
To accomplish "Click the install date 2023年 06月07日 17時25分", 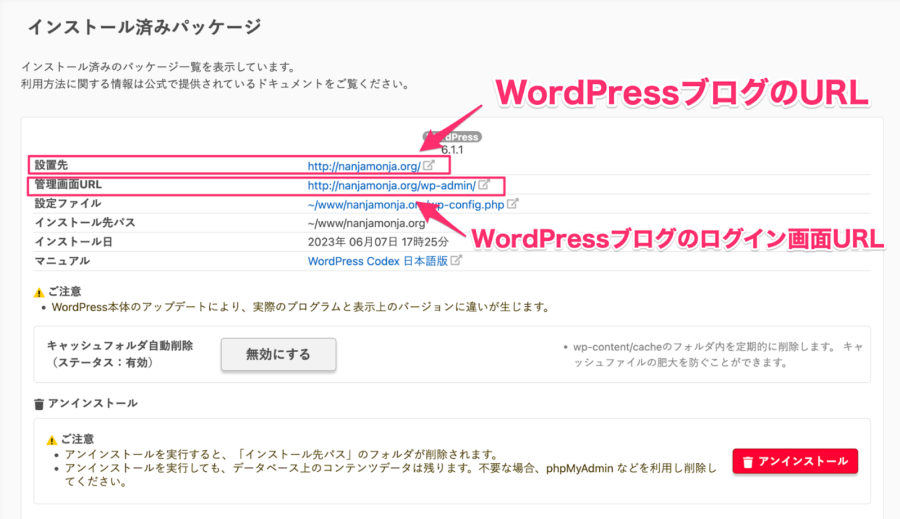I will point(378,242).
